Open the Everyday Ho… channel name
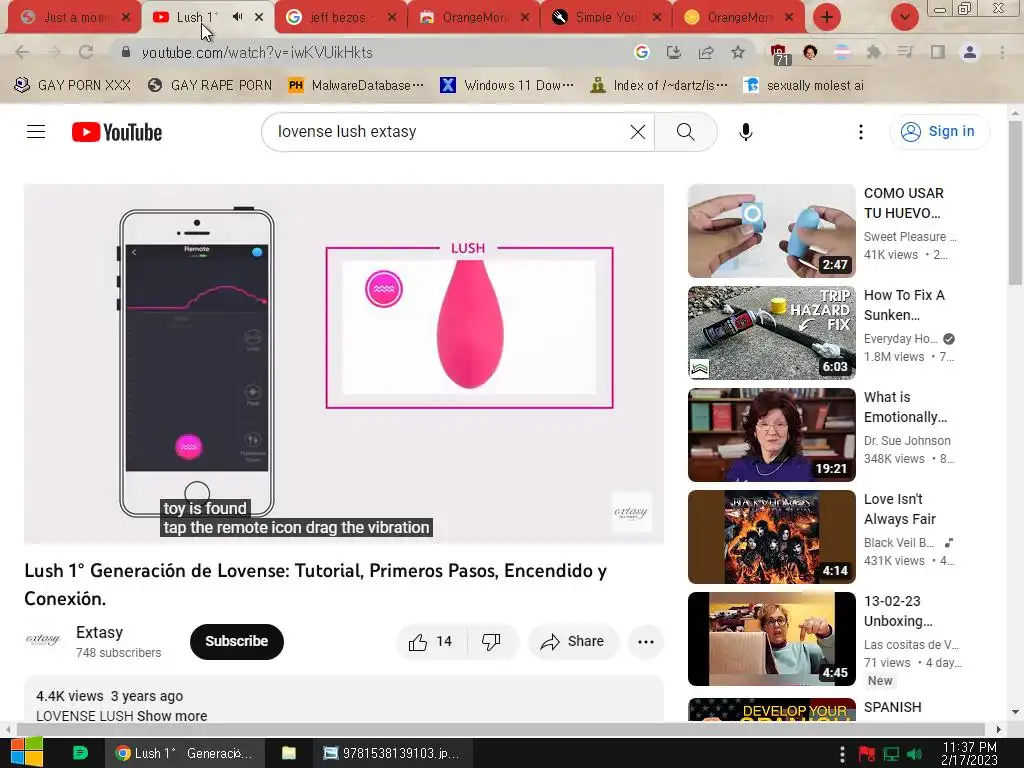 (x=901, y=339)
